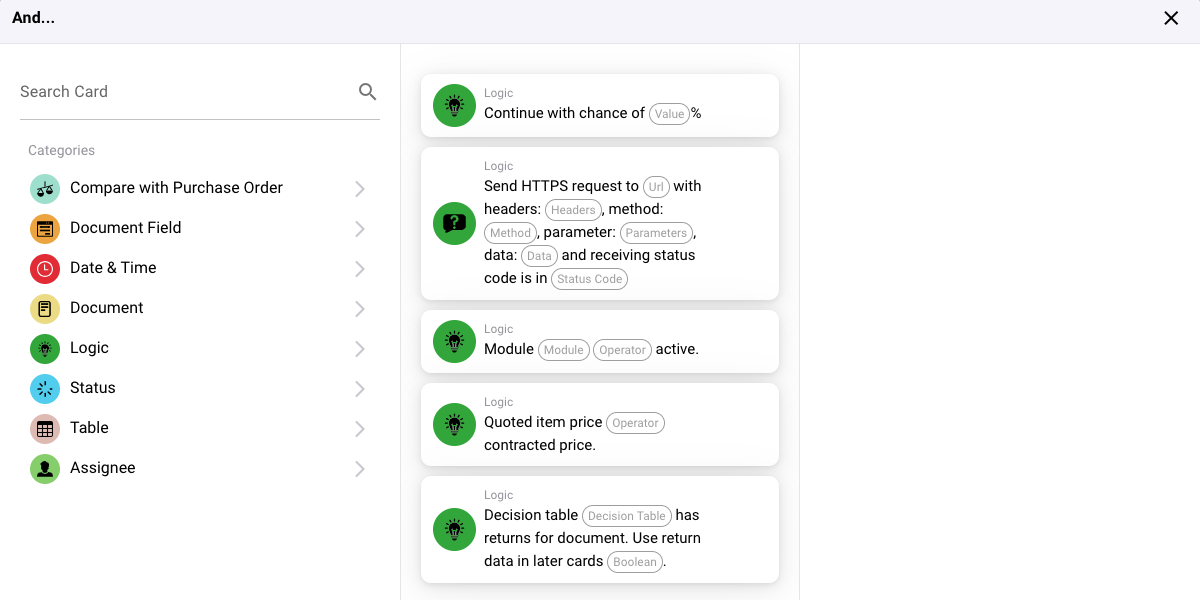Click the search magnifier icon
The width and height of the screenshot is (1200, 600).
367,92
